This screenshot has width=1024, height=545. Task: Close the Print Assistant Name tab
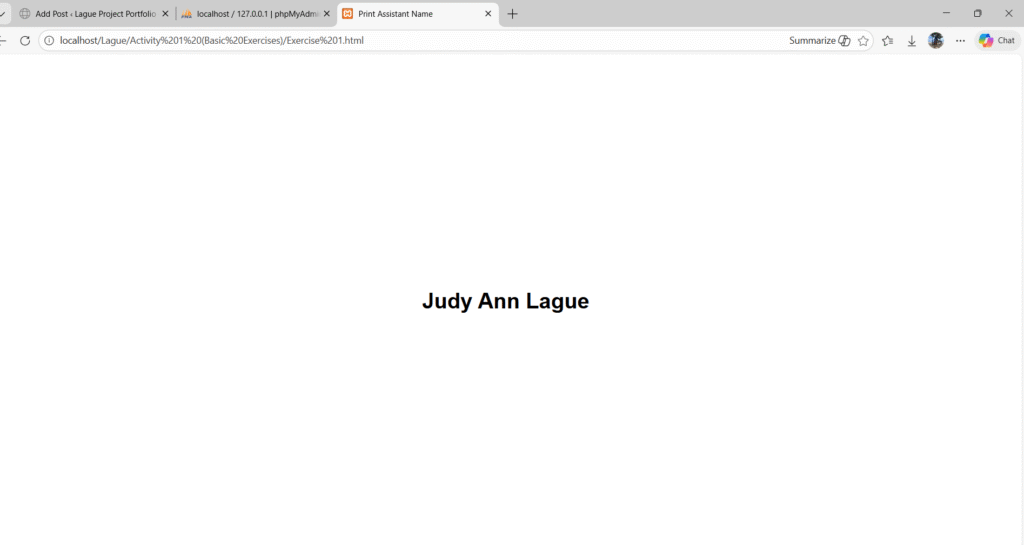coord(488,14)
